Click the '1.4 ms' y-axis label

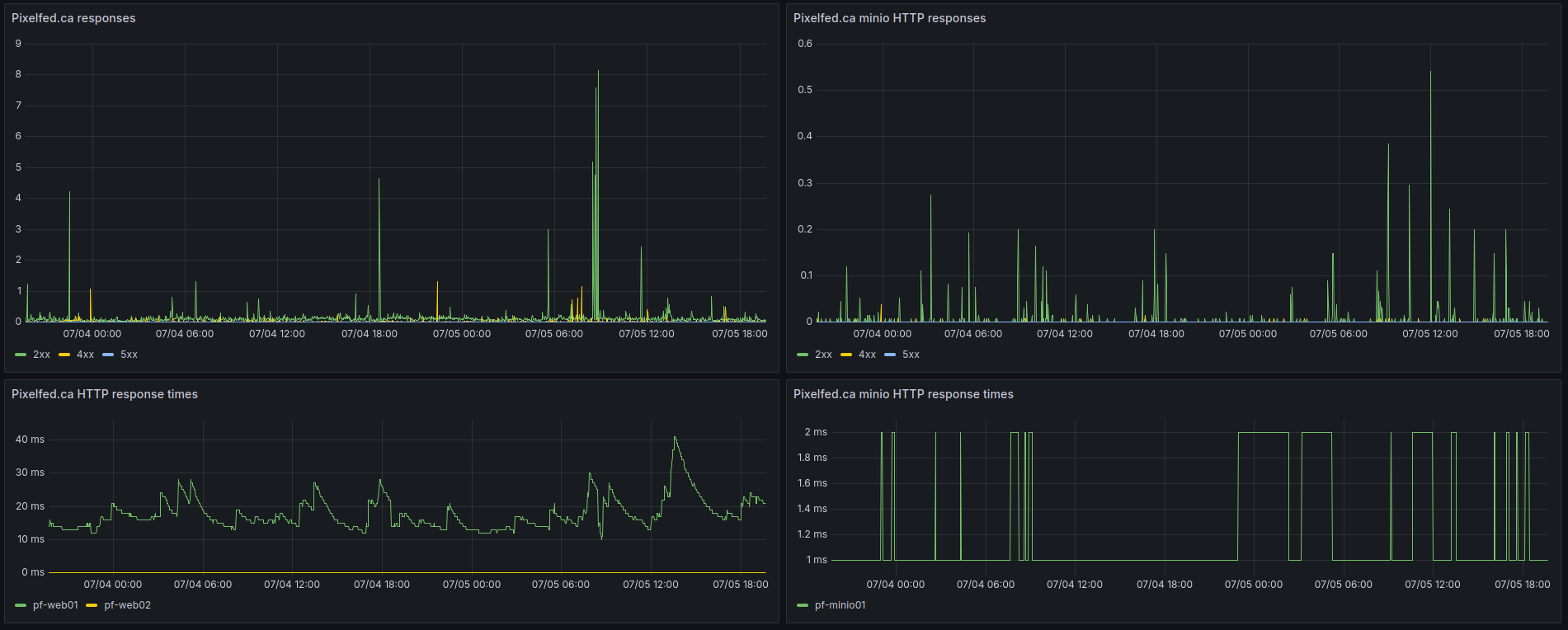coord(812,509)
